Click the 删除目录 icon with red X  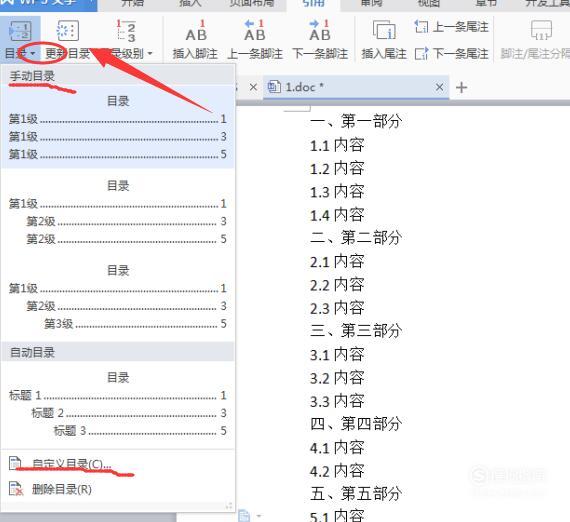[16, 489]
